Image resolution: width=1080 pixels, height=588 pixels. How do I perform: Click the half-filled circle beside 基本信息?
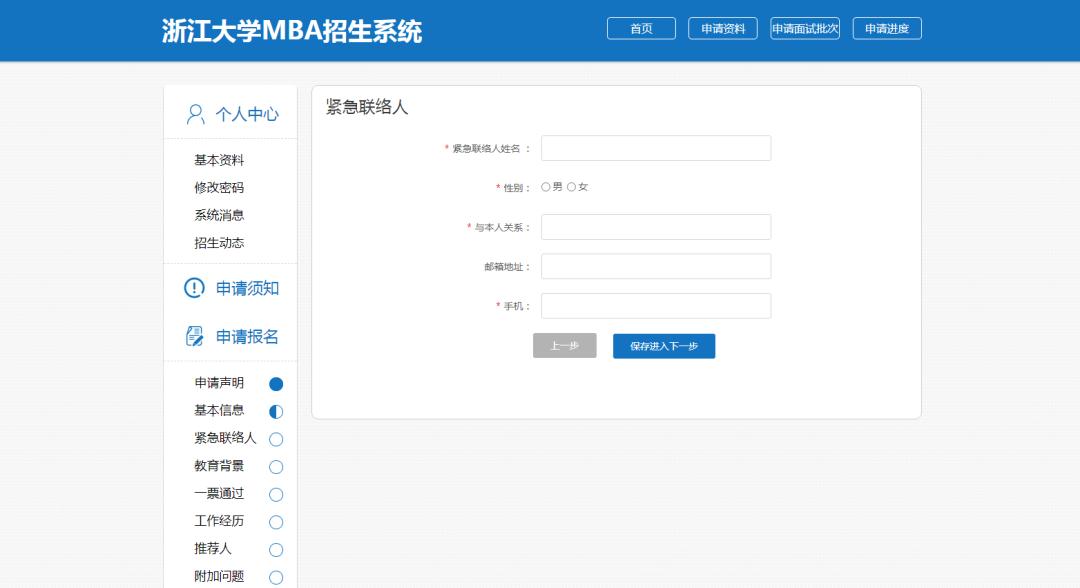pos(276,410)
